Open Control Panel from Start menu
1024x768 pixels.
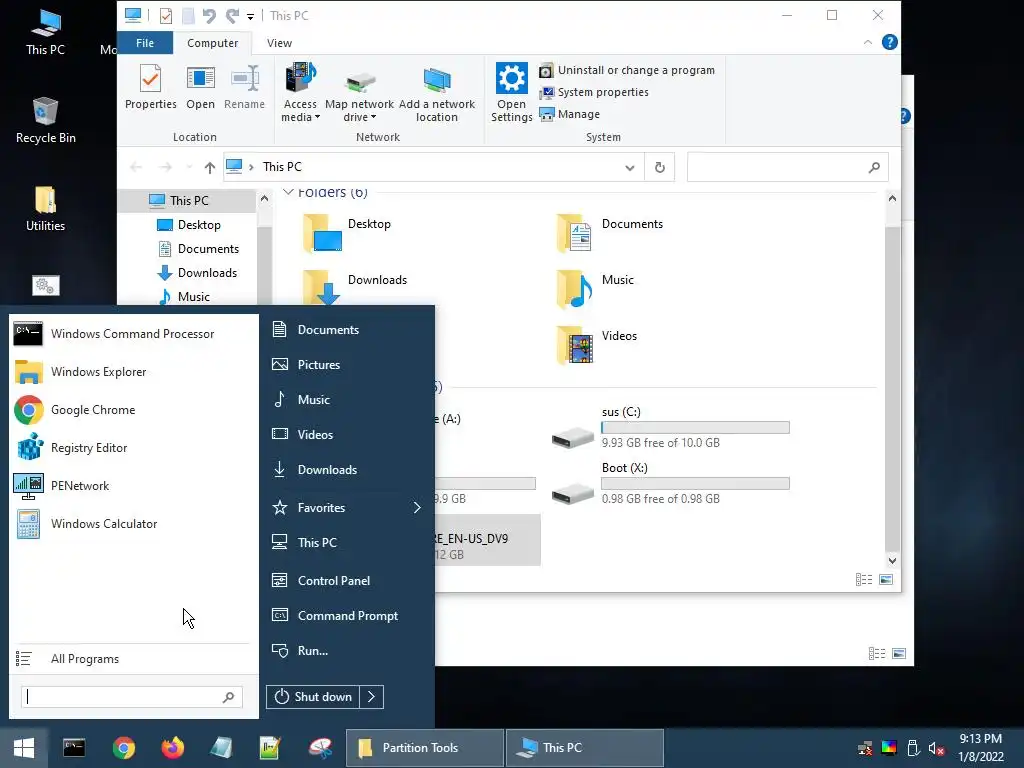pos(321,581)
